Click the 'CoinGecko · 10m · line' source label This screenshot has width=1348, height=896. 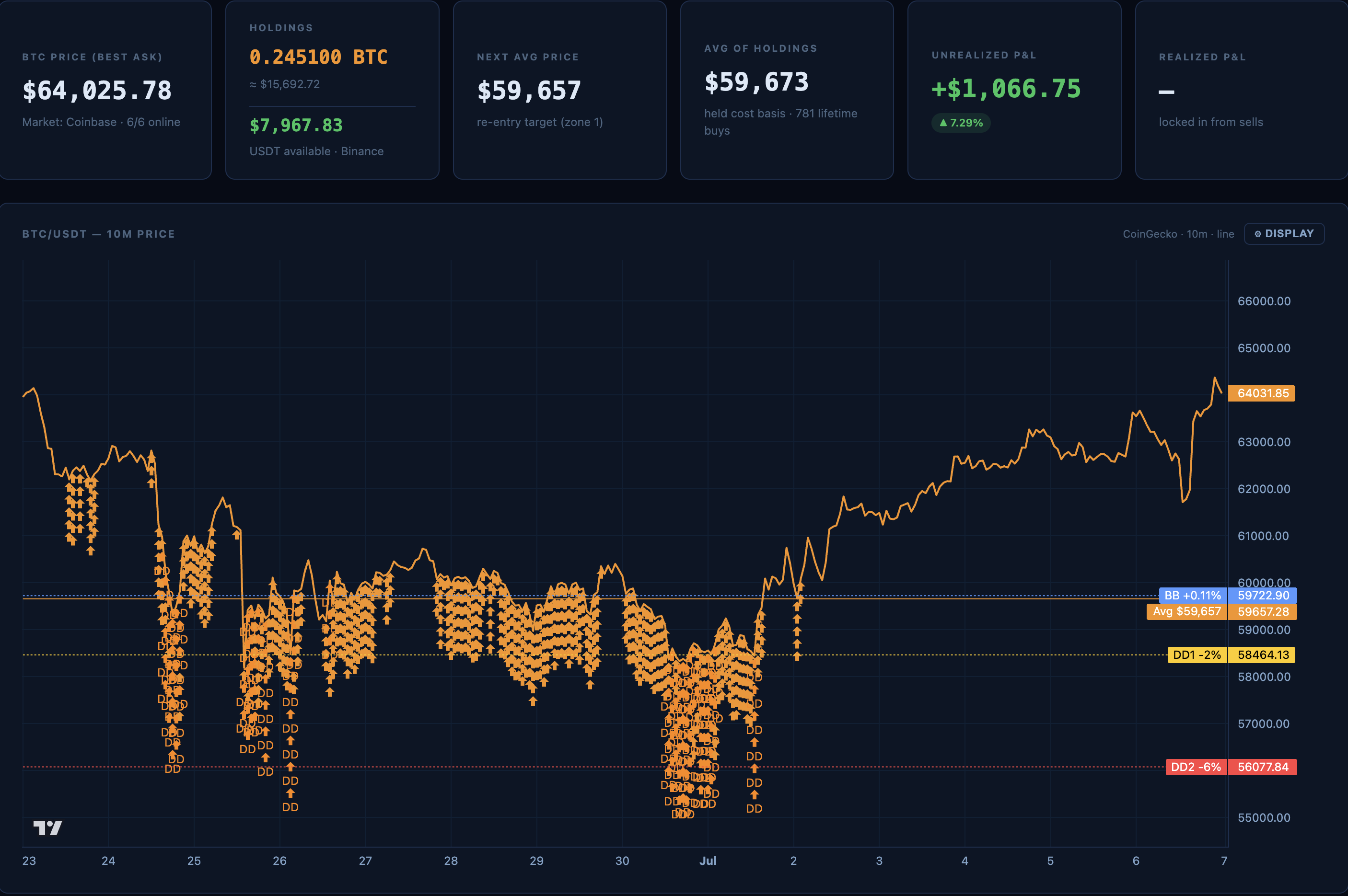(1178, 234)
